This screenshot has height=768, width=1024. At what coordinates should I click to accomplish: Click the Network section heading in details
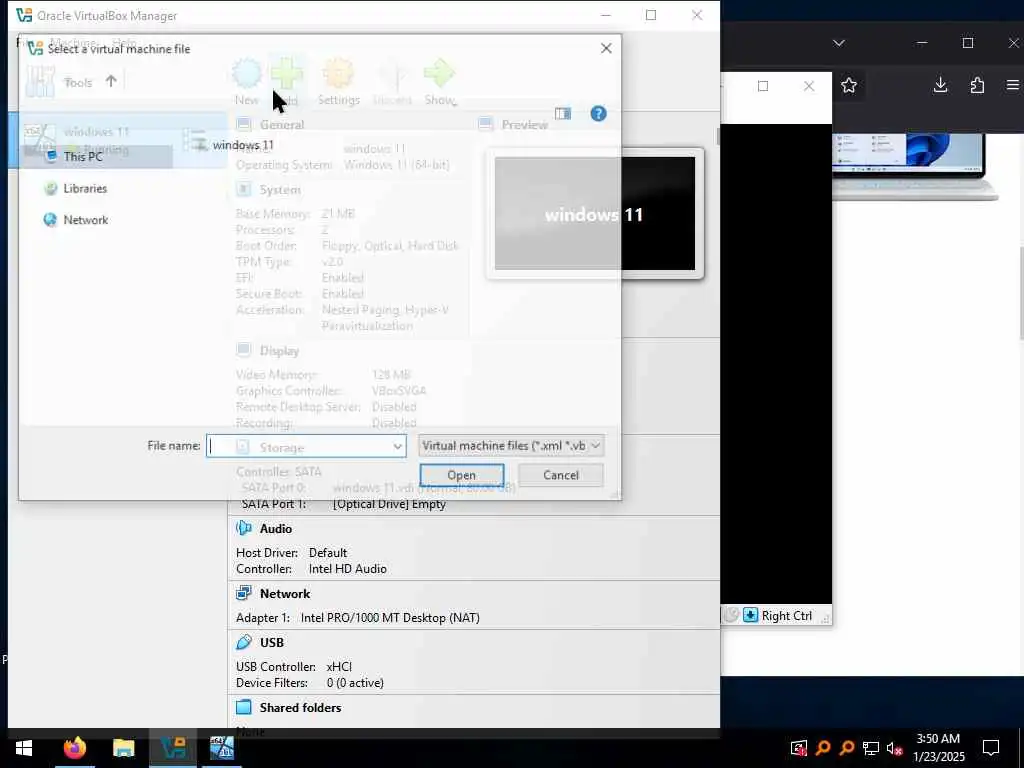click(x=285, y=594)
